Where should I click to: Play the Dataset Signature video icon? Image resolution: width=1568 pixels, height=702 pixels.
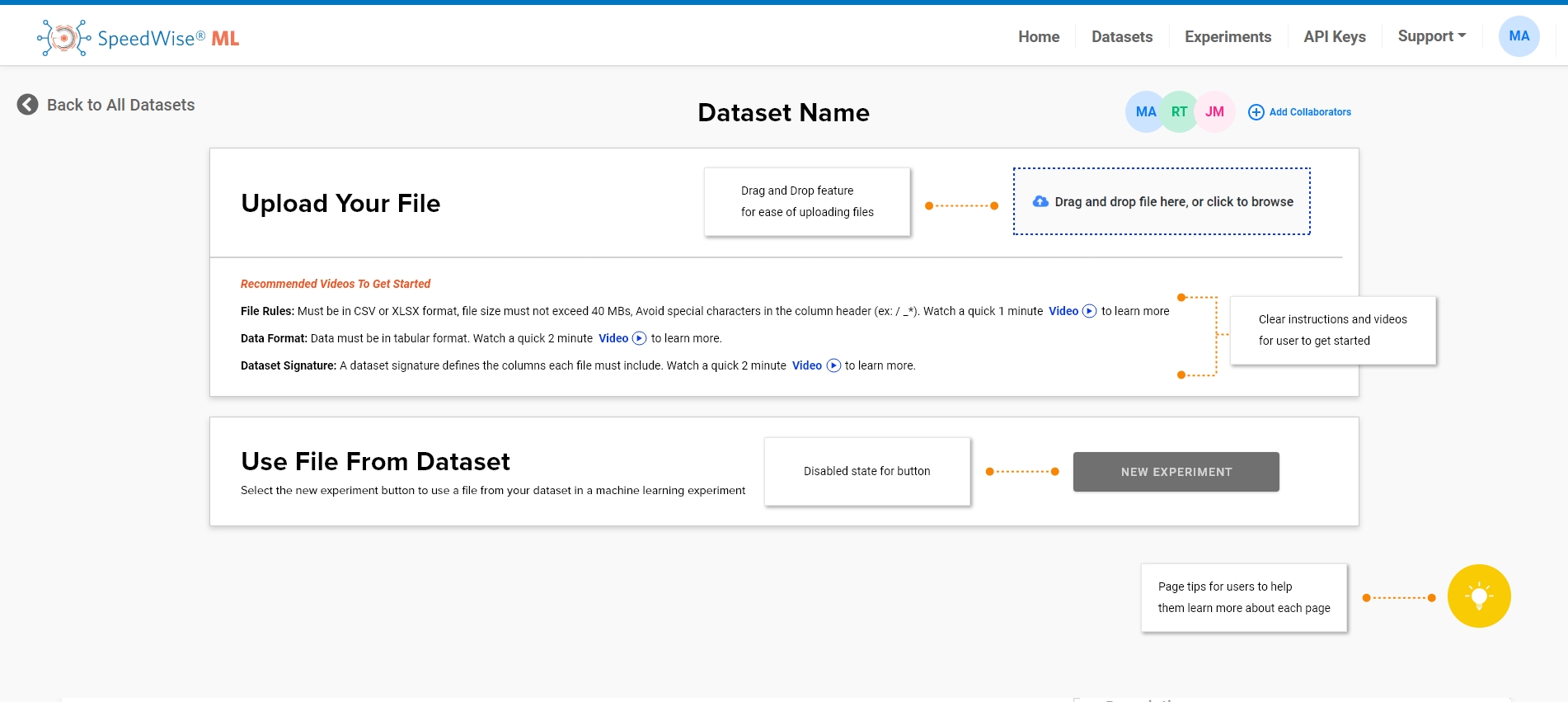pyautogui.click(x=833, y=365)
